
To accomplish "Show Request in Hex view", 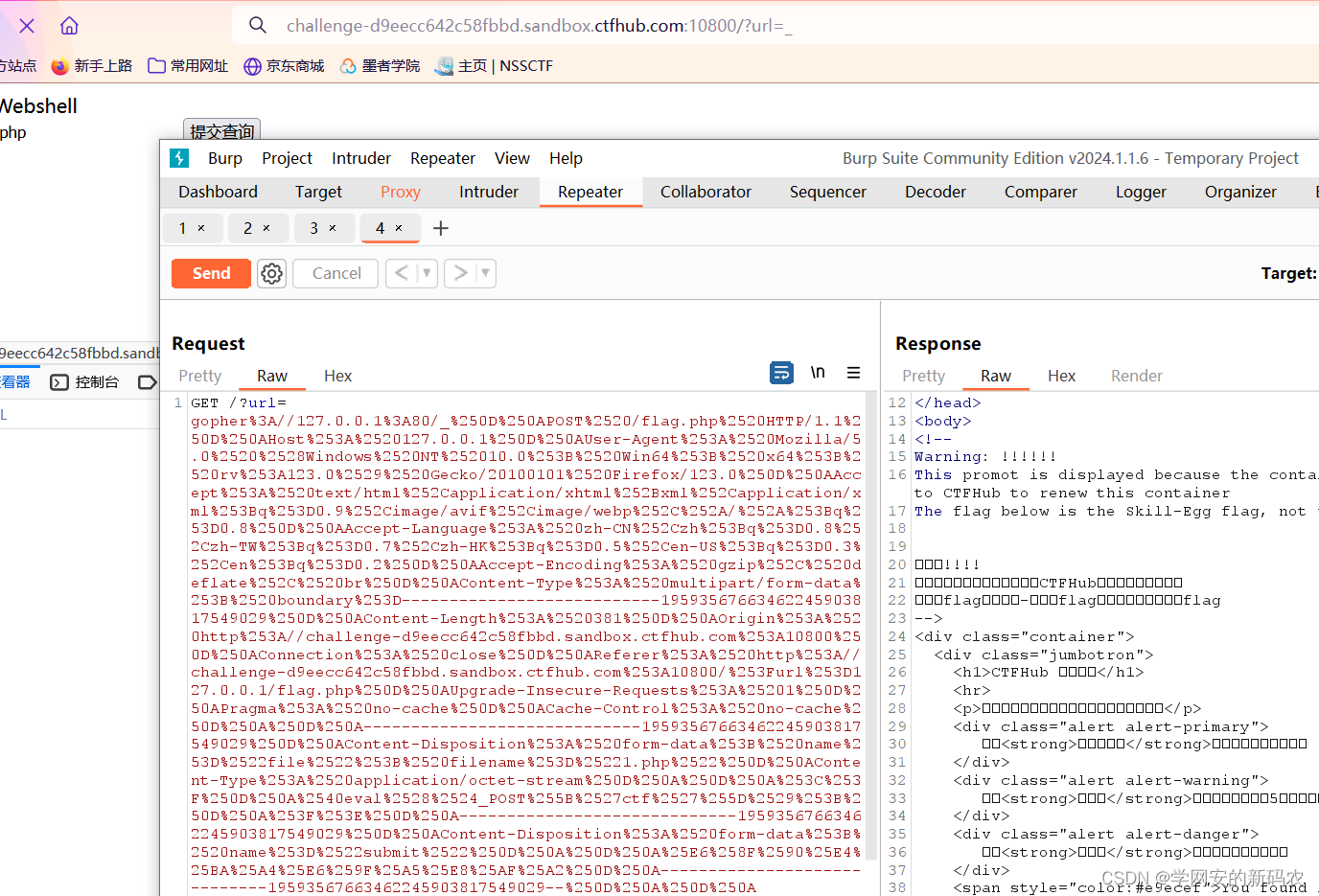I will tap(337, 376).
